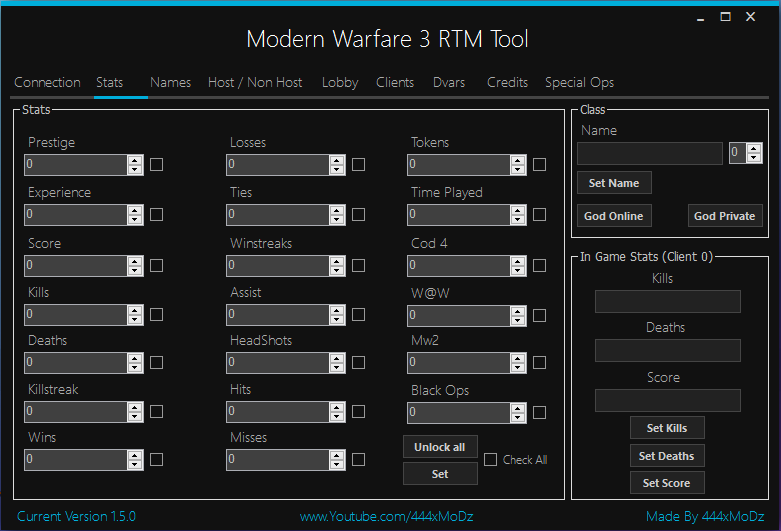Screen dimensions: 781x531
Task: Check the Score stat checkbox
Action: pyautogui.click(x=156, y=266)
